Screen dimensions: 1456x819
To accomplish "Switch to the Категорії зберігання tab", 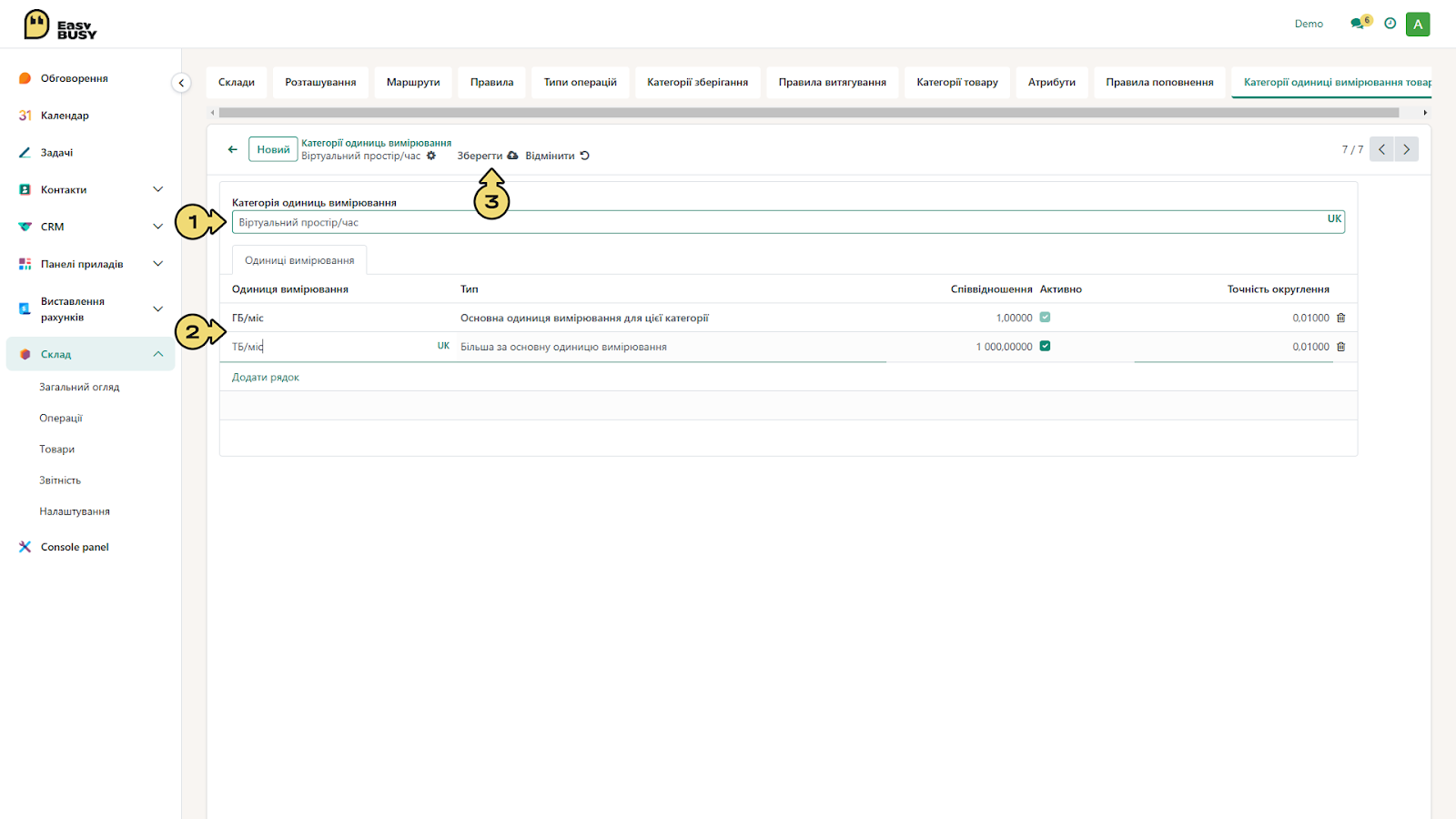I will tap(697, 82).
